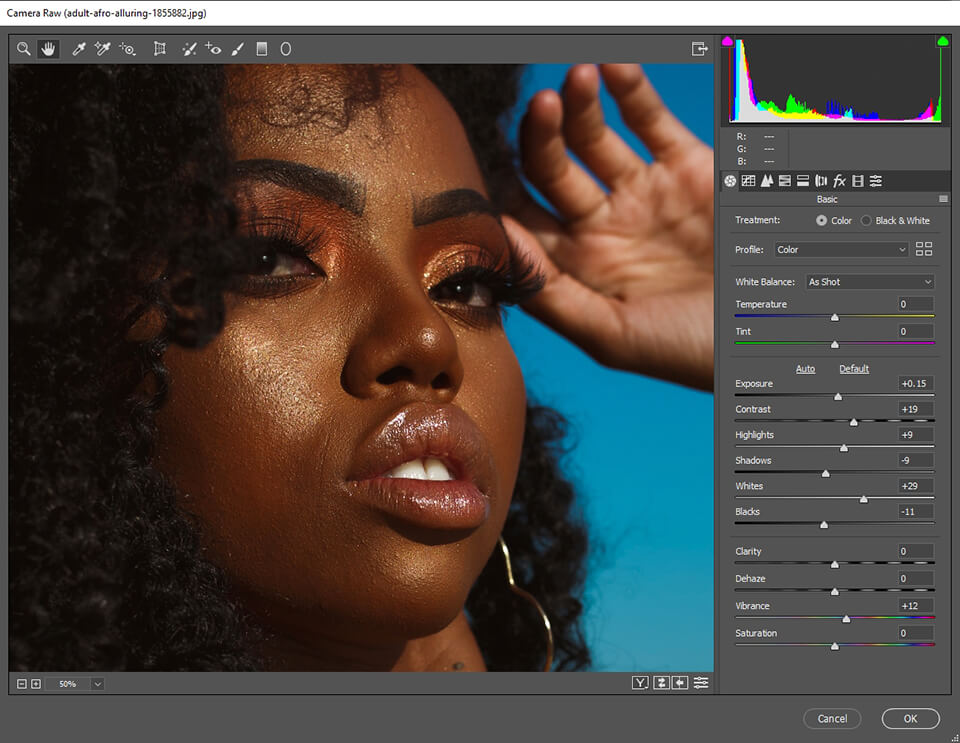
Task: Select the Radial Filter tool
Action: 285,48
